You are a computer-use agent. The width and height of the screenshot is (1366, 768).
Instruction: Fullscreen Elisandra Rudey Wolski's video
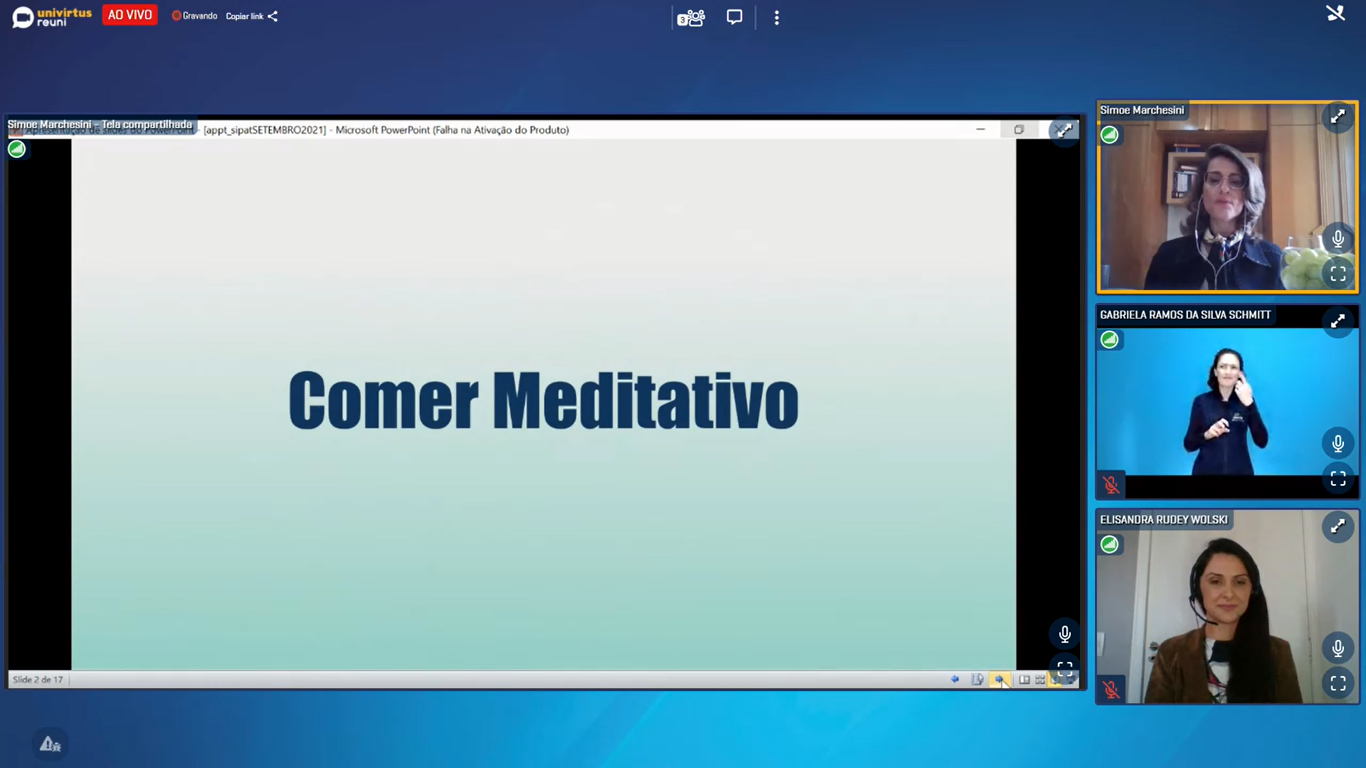[x=1337, y=684]
